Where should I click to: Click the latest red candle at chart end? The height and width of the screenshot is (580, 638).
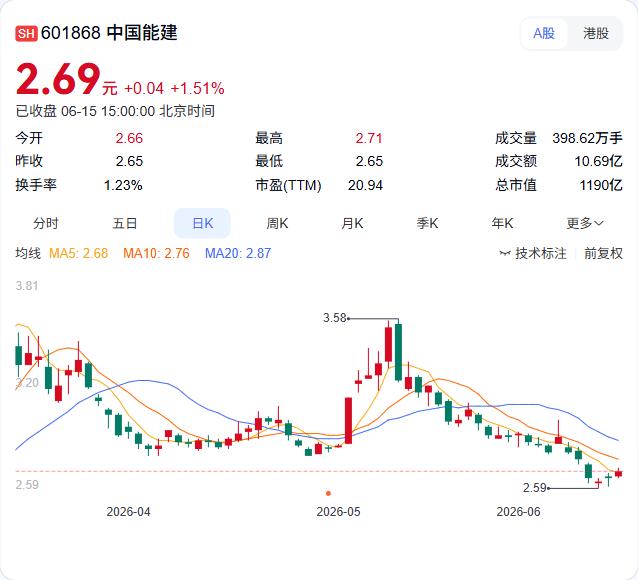coord(618,473)
